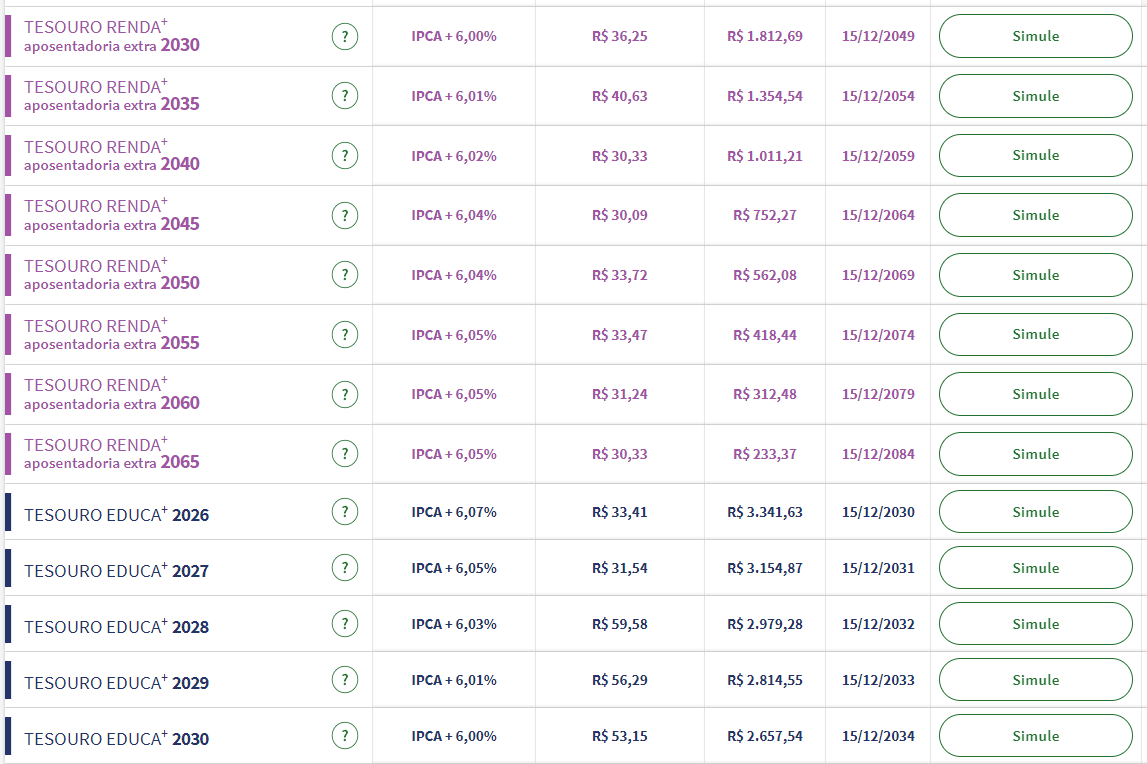This screenshot has height=764, width=1147.
Task: Click IPCA + 6,07% rate of Educa+ 2026
Action: 454,512
